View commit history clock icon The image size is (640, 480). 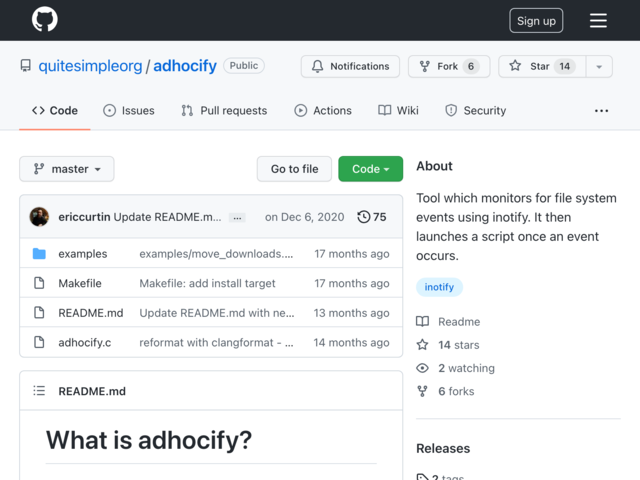click(364, 217)
